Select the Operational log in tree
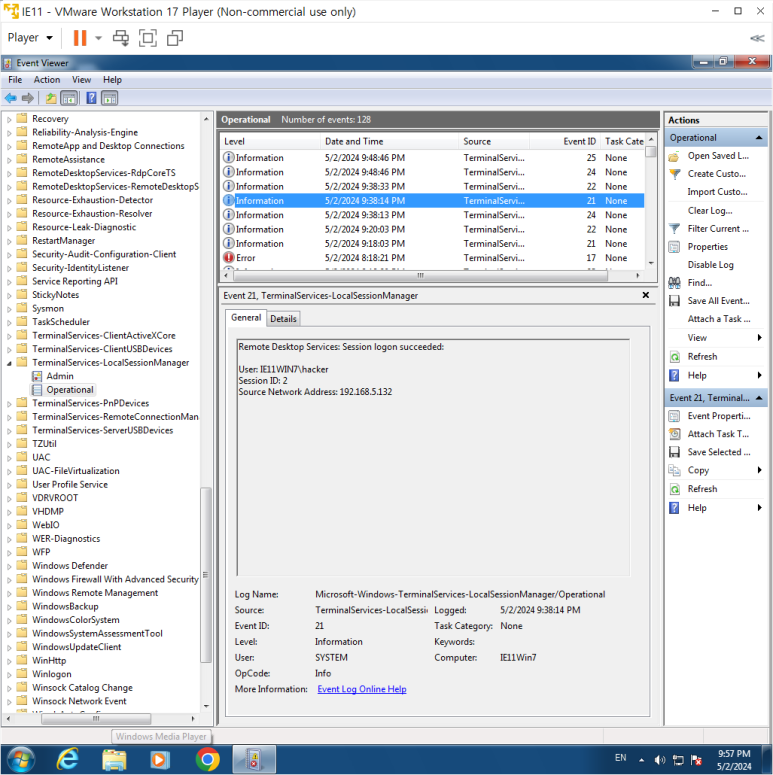The height and width of the screenshot is (775, 773). coord(69,390)
